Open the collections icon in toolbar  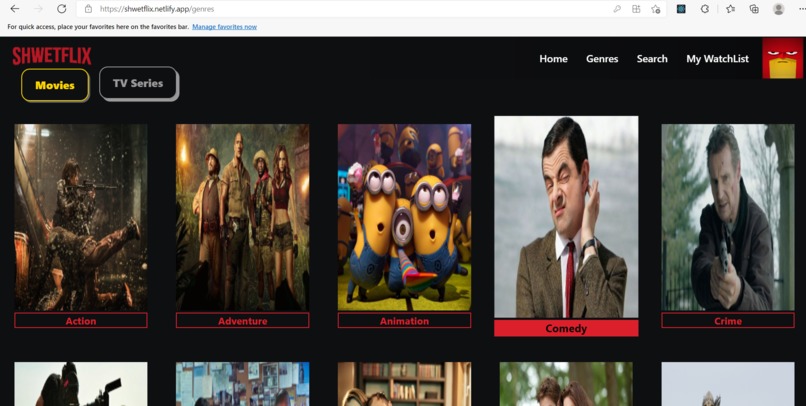click(754, 9)
